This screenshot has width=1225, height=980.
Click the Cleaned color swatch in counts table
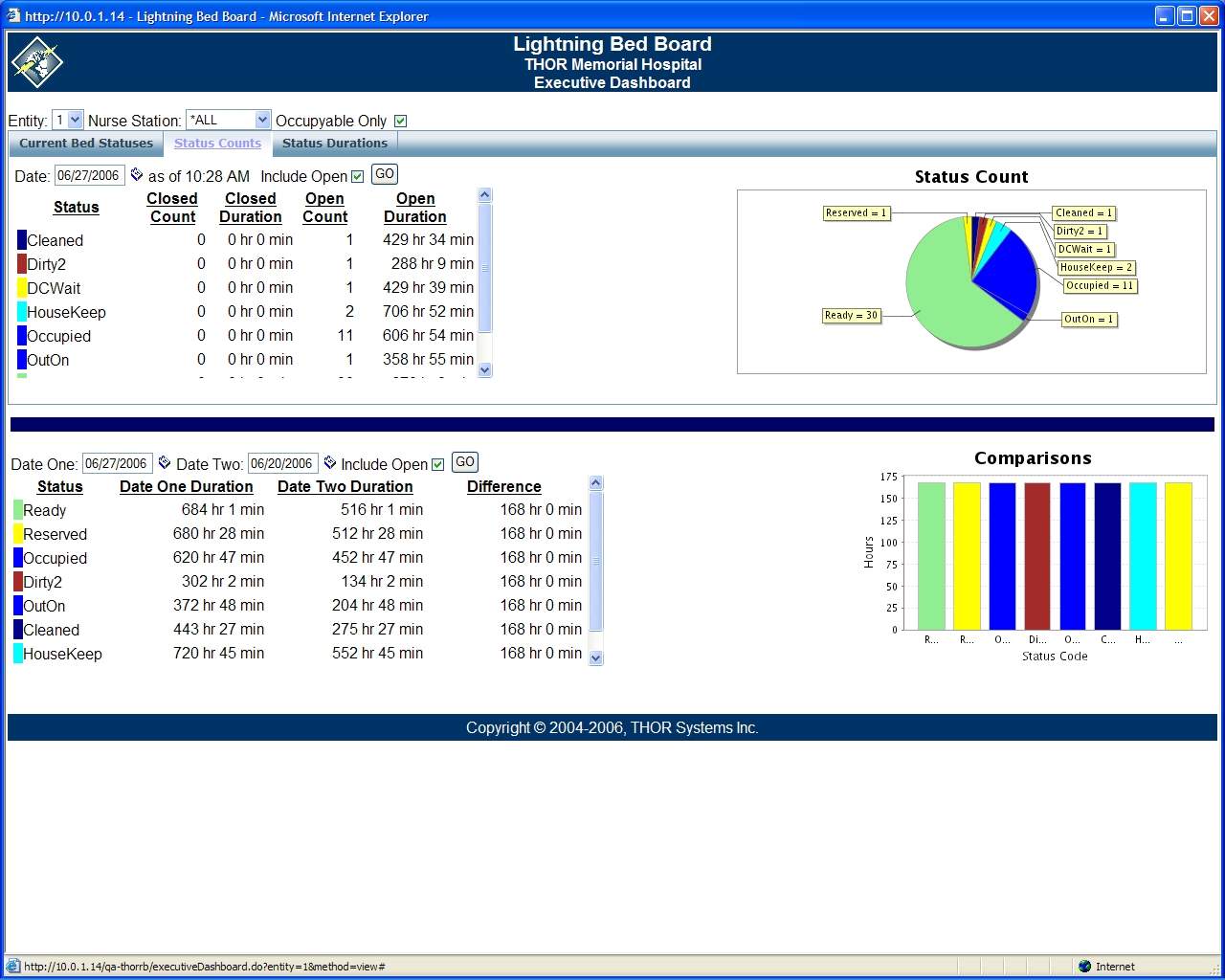click(22, 240)
